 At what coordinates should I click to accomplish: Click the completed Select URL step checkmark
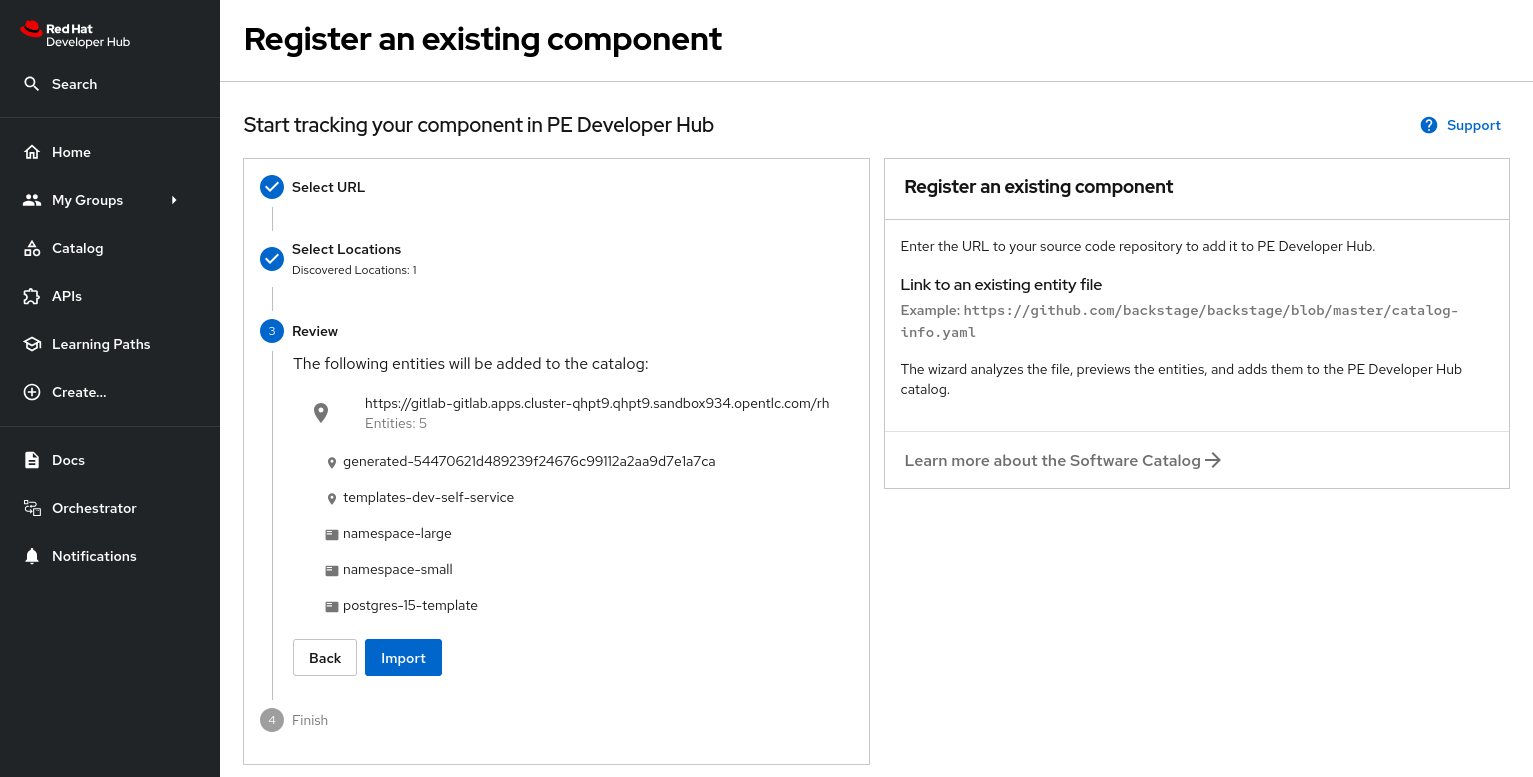coord(272,187)
